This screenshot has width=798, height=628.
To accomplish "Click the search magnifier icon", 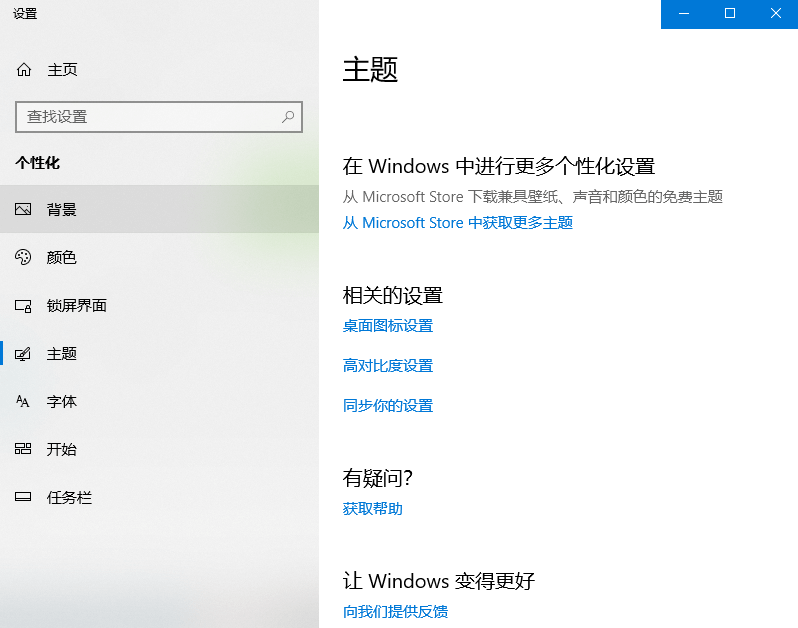I will [288, 117].
